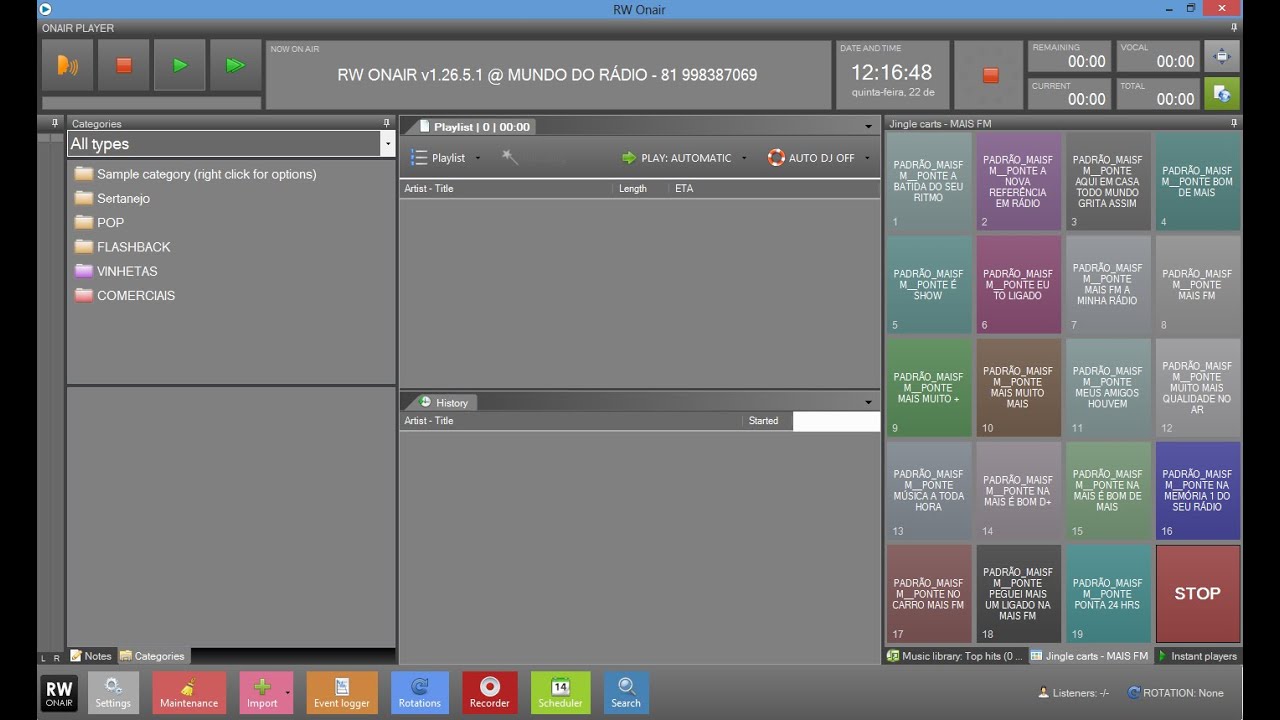Click the speaker pre-listen button in Onair Player
1280x720 pixels.
[68, 66]
